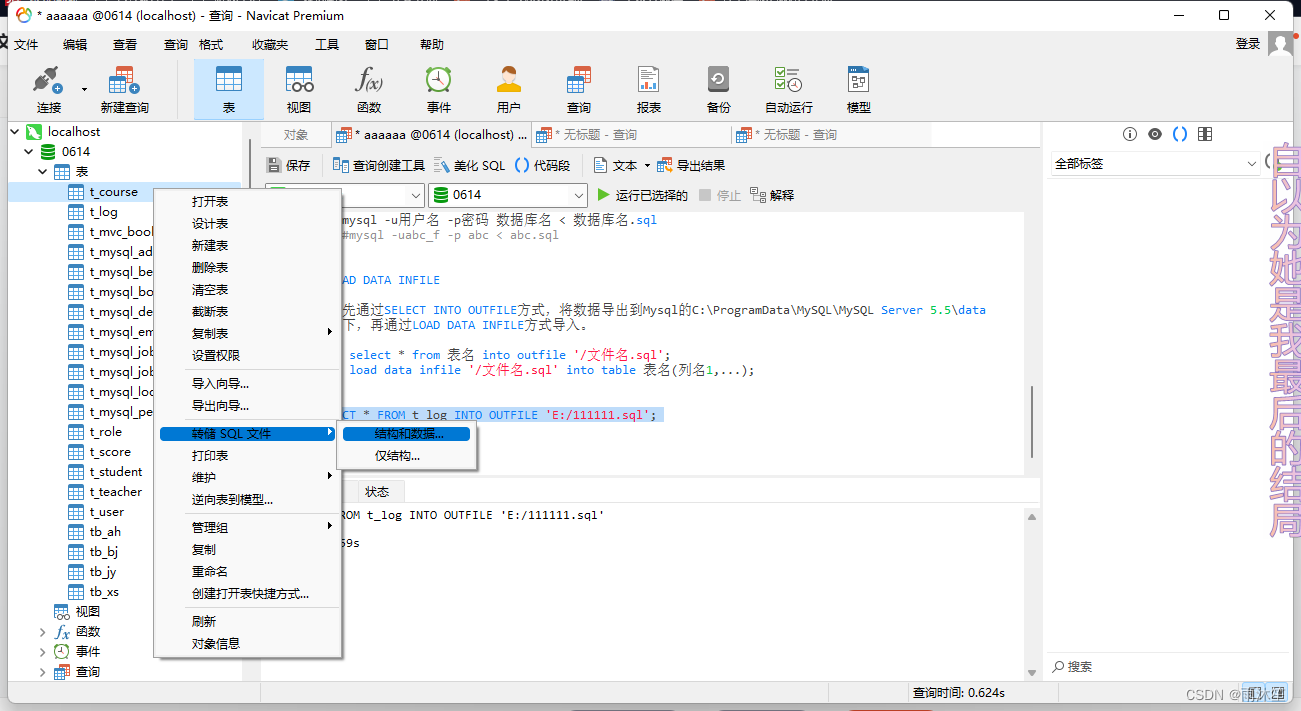
Task: Choose 导出向导... in the context menu
Action: click(x=220, y=406)
